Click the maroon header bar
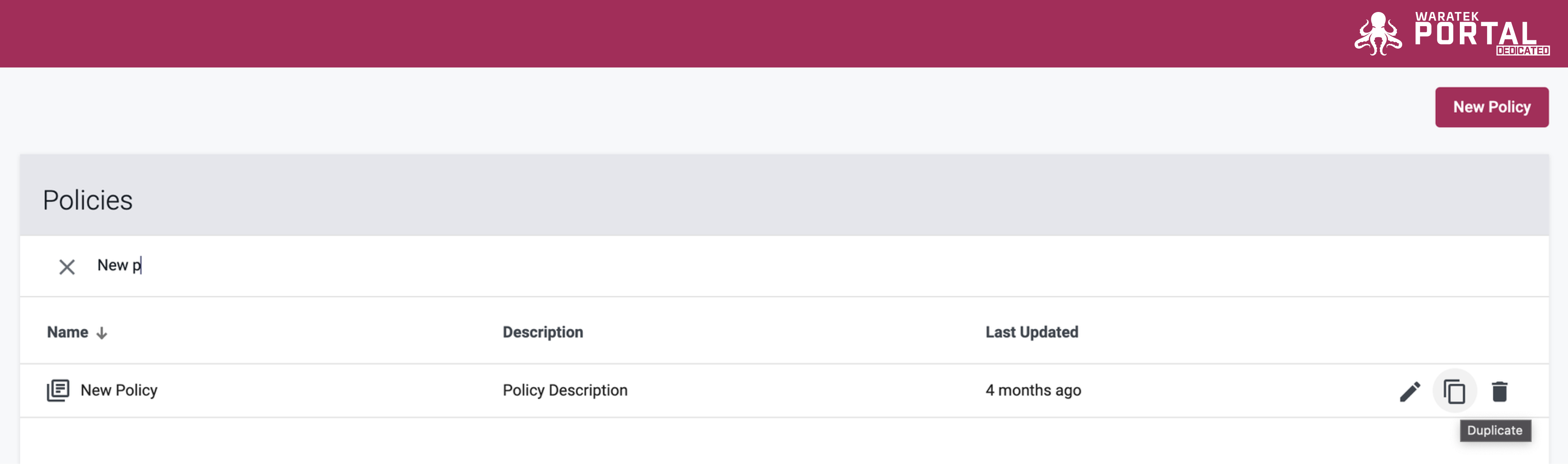1568x464 pixels. point(670,33)
